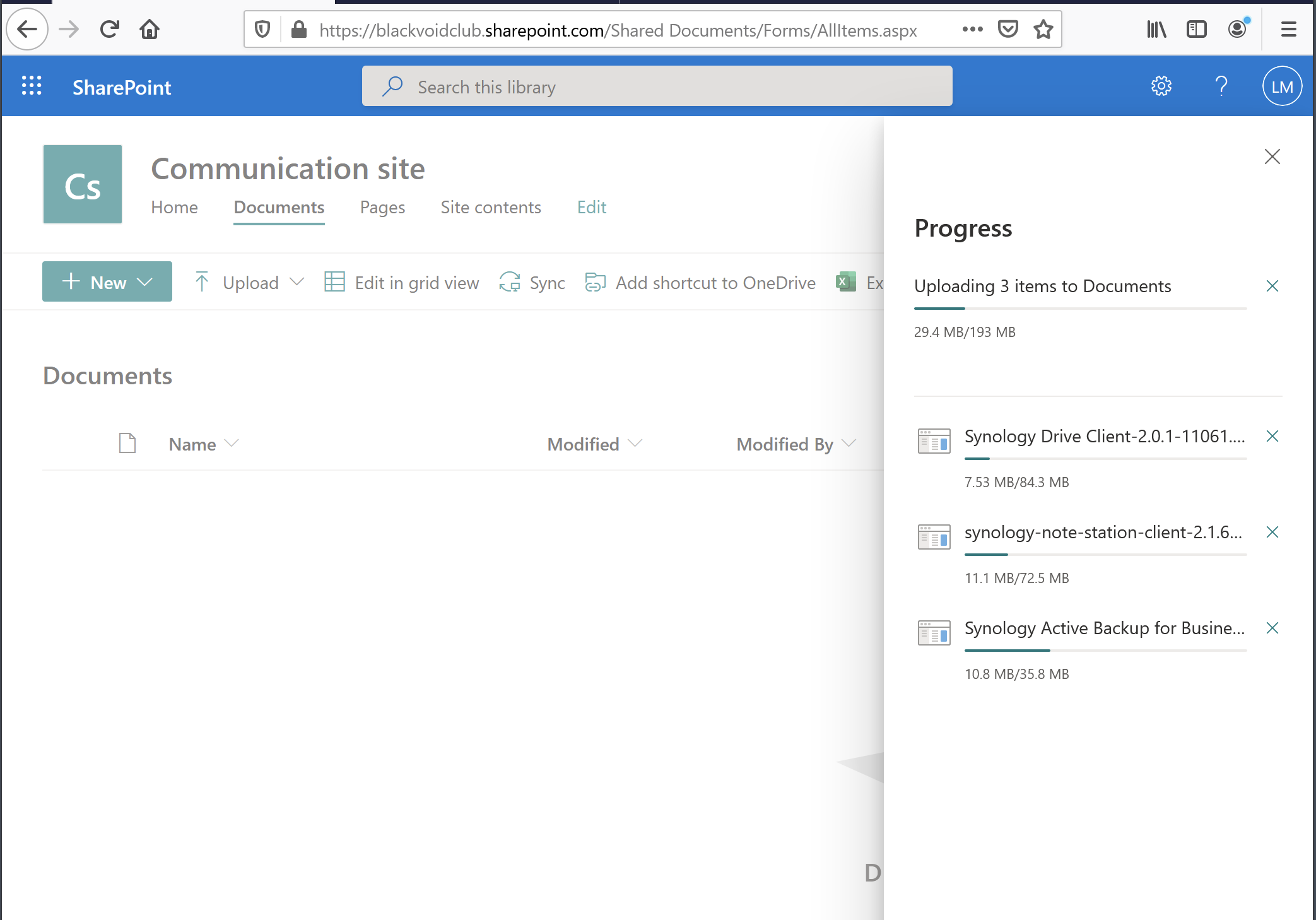
Task: Close the Progress panel
Action: coord(1272,156)
